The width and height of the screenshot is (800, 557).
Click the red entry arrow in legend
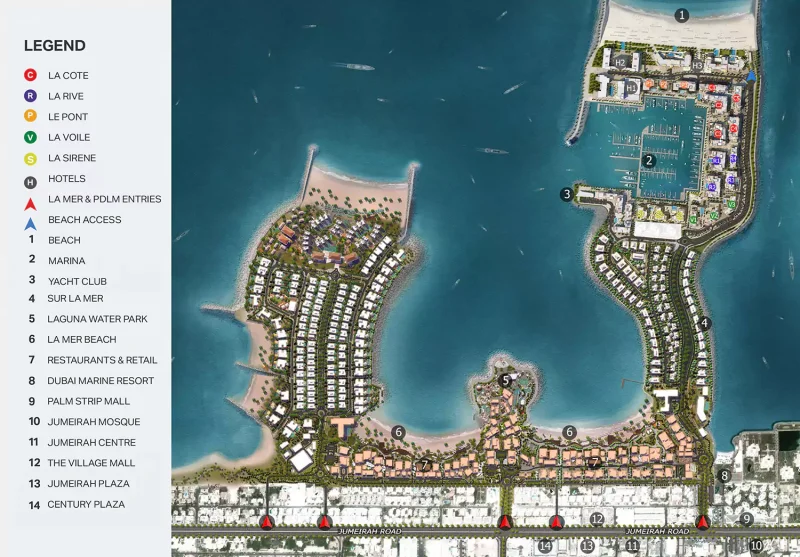pyautogui.click(x=31, y=201)
